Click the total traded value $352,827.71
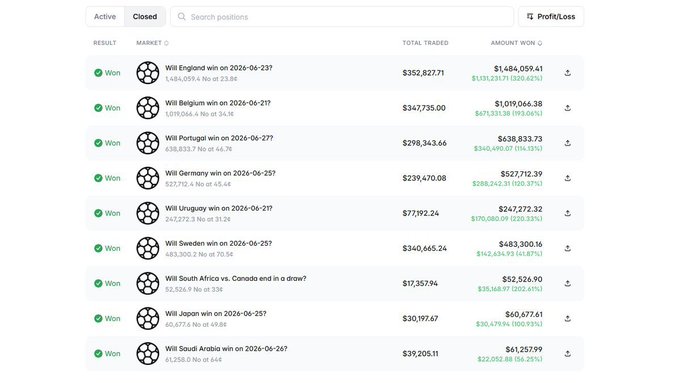 coord(423,73)
